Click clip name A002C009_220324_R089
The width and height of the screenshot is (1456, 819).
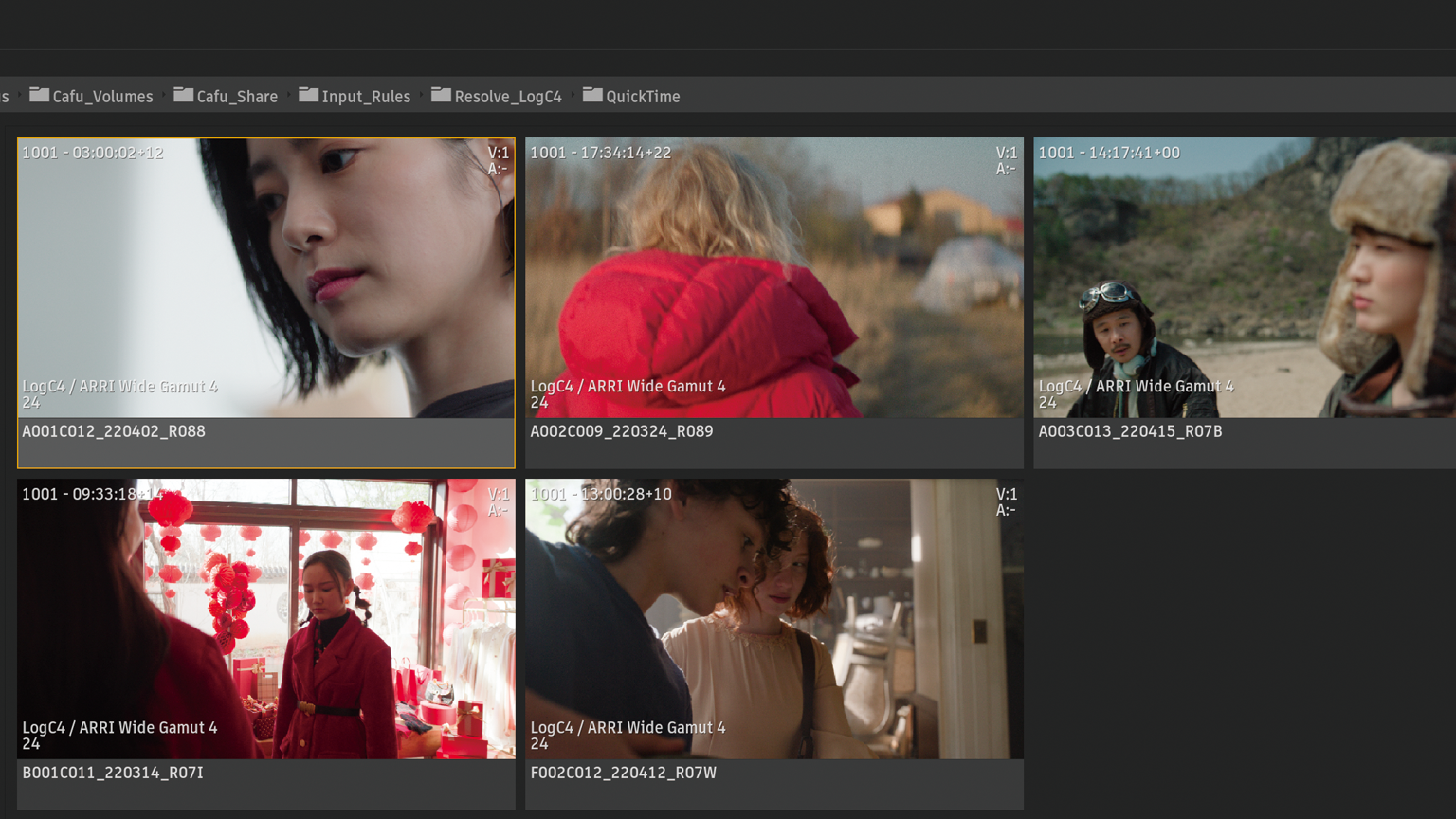pyautogui.click(x=622, y=431)
